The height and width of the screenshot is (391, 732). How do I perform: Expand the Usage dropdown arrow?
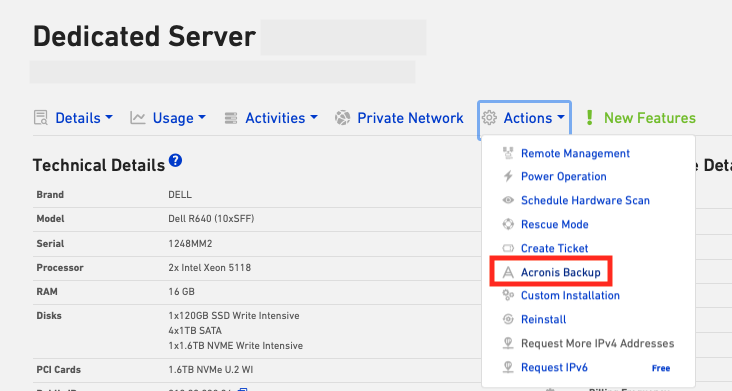202,118
